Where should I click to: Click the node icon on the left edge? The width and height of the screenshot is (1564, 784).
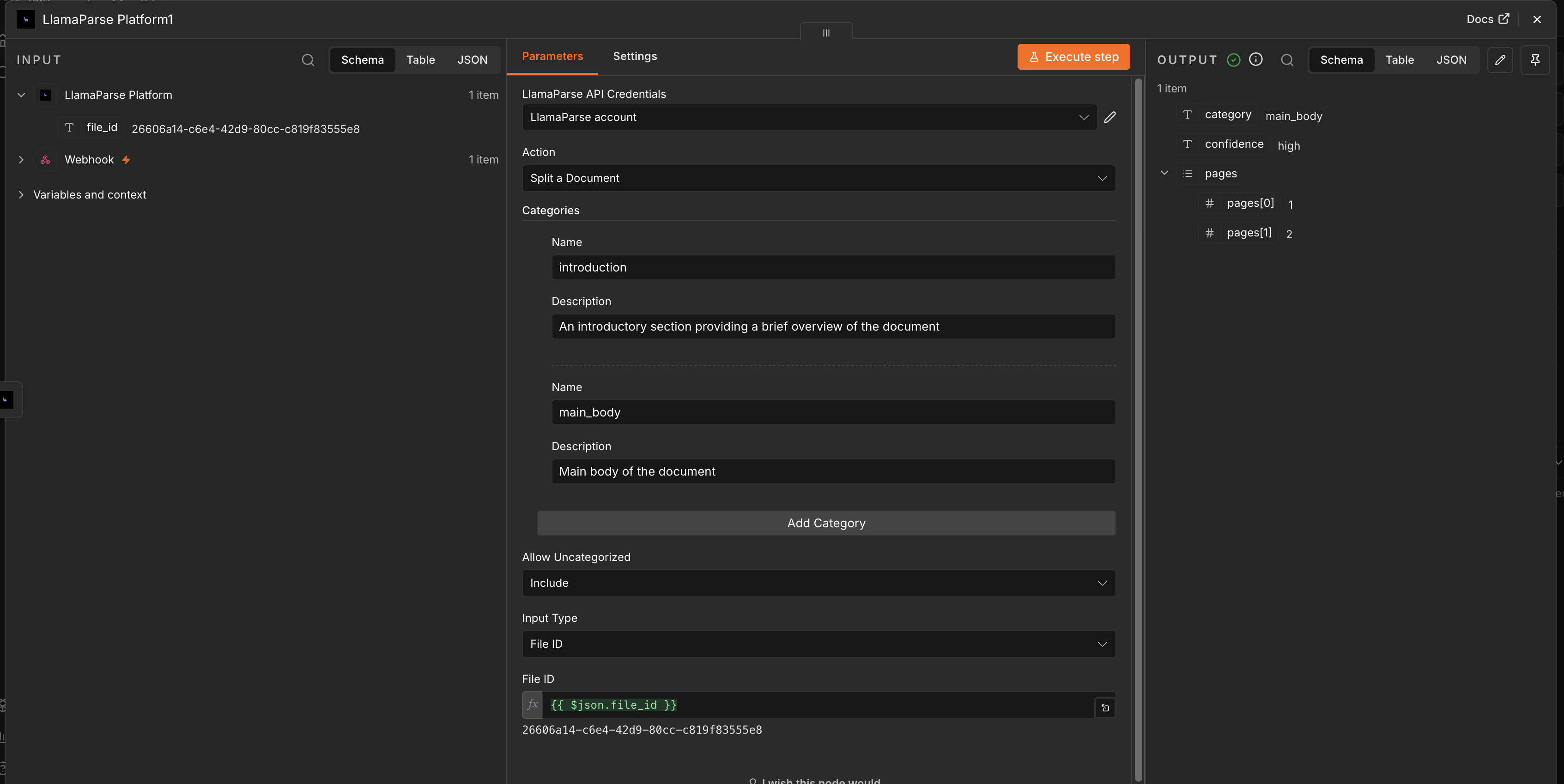(6, 399)
